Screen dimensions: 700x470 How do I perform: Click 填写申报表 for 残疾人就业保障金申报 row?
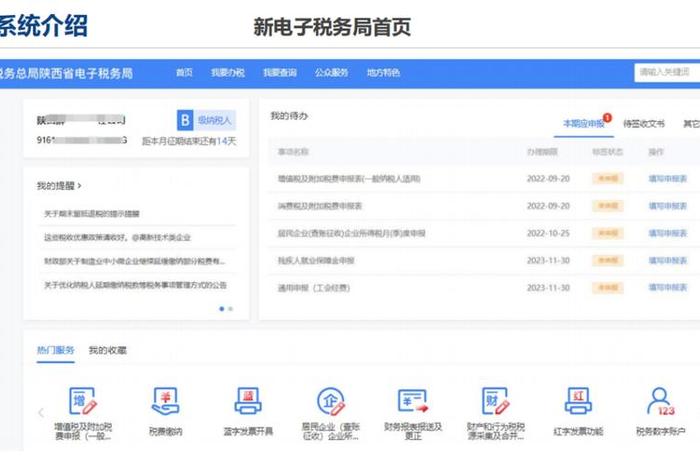667,260
